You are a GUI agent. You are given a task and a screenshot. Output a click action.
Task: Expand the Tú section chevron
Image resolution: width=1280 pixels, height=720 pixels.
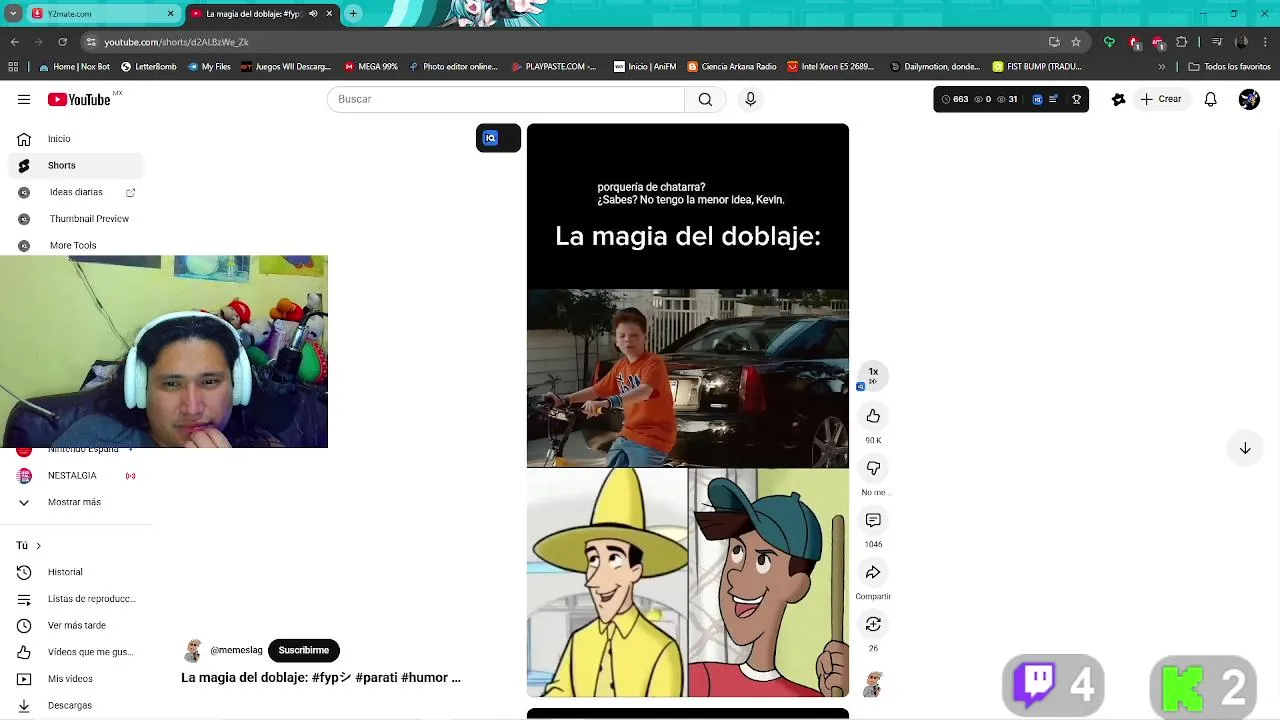[38, 546]
